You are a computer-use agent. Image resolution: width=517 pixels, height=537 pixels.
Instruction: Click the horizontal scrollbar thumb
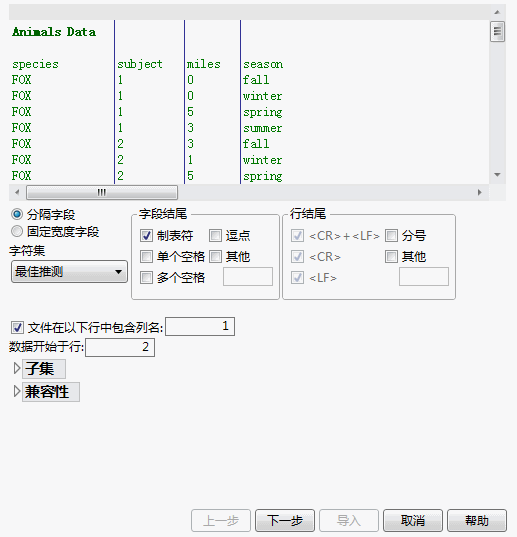pyautogui.click(x=102, y=192)
